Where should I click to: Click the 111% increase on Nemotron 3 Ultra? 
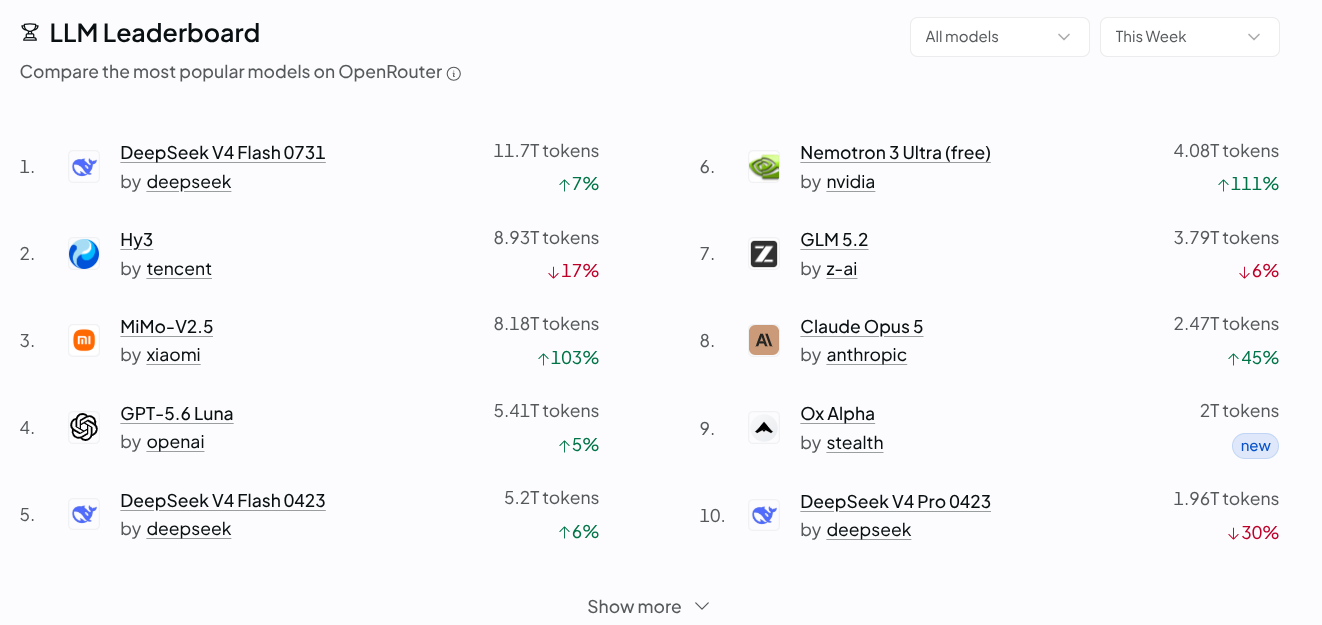tap(1247, 184)
